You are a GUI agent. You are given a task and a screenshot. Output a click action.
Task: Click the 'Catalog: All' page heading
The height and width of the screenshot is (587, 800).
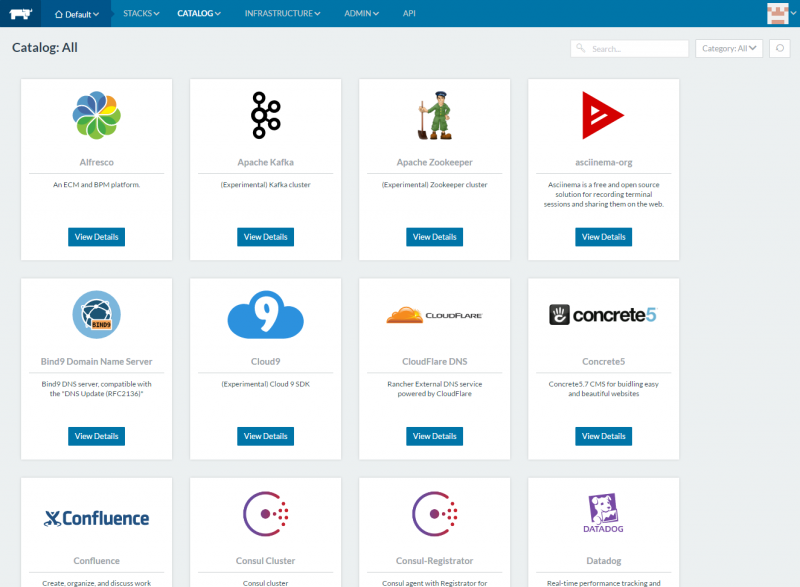tap(45, 47)
